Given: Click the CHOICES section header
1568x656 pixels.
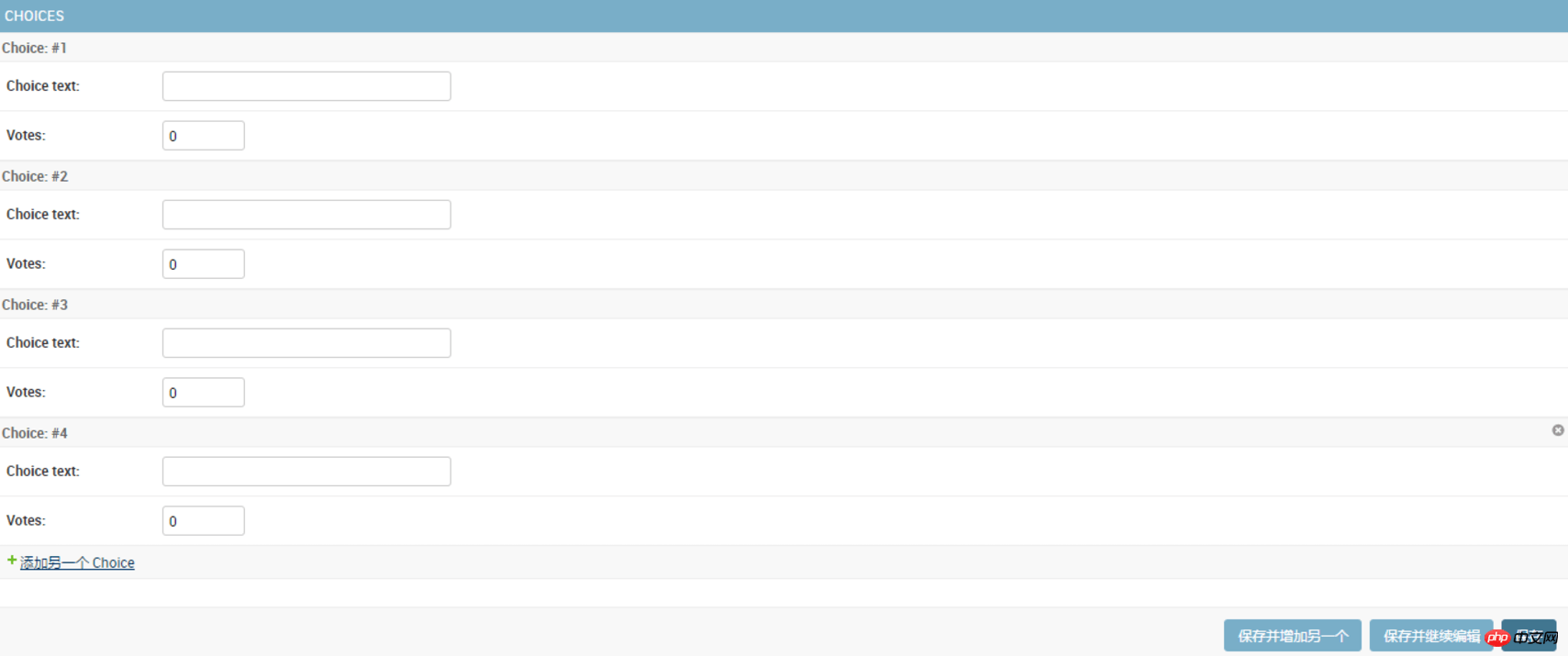Looking at the screenshot, I should [784, 16].
